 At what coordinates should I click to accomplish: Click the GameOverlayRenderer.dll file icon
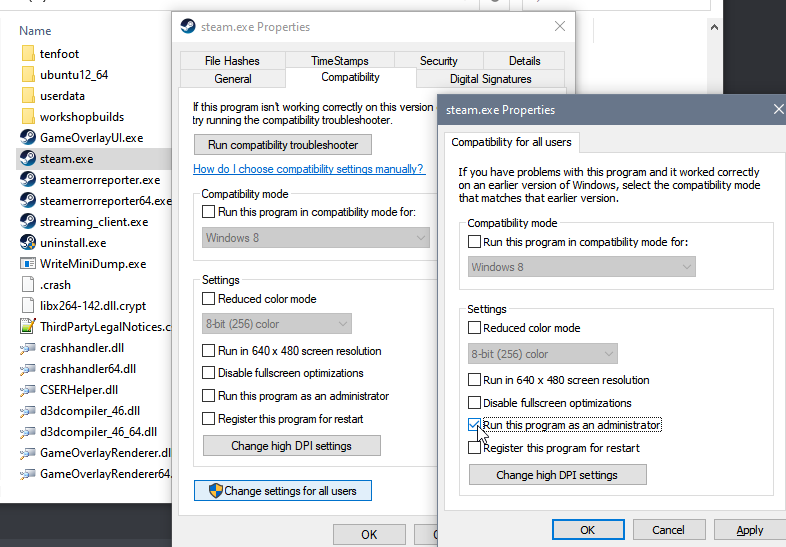pos(28,453)
